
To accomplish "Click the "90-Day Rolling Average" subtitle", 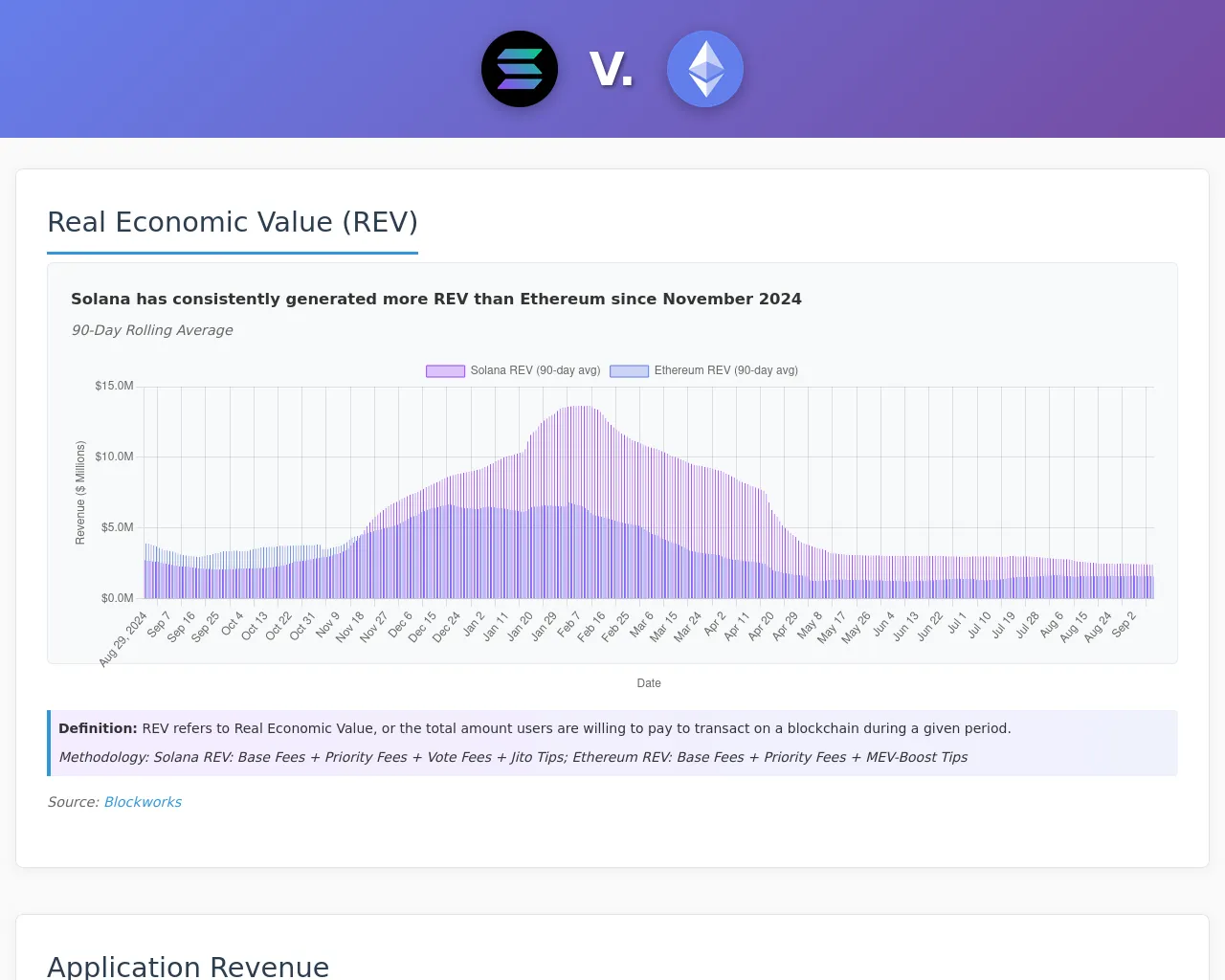I will (x=152, y=330).
